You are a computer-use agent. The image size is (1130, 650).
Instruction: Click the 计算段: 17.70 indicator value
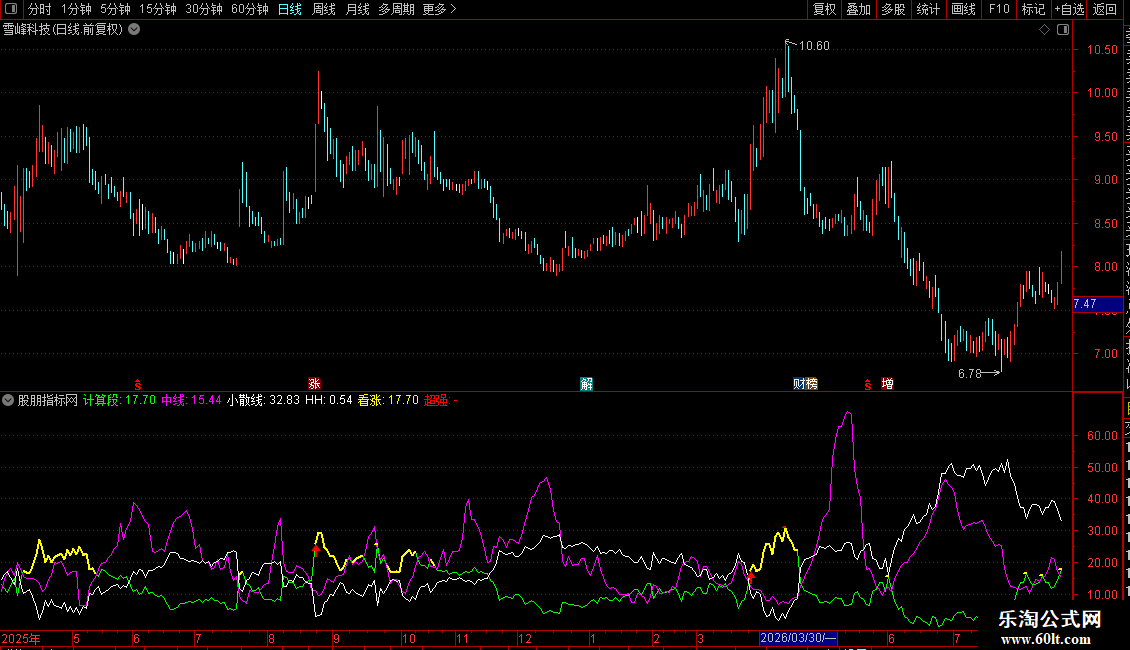click(x=120, y=400)
